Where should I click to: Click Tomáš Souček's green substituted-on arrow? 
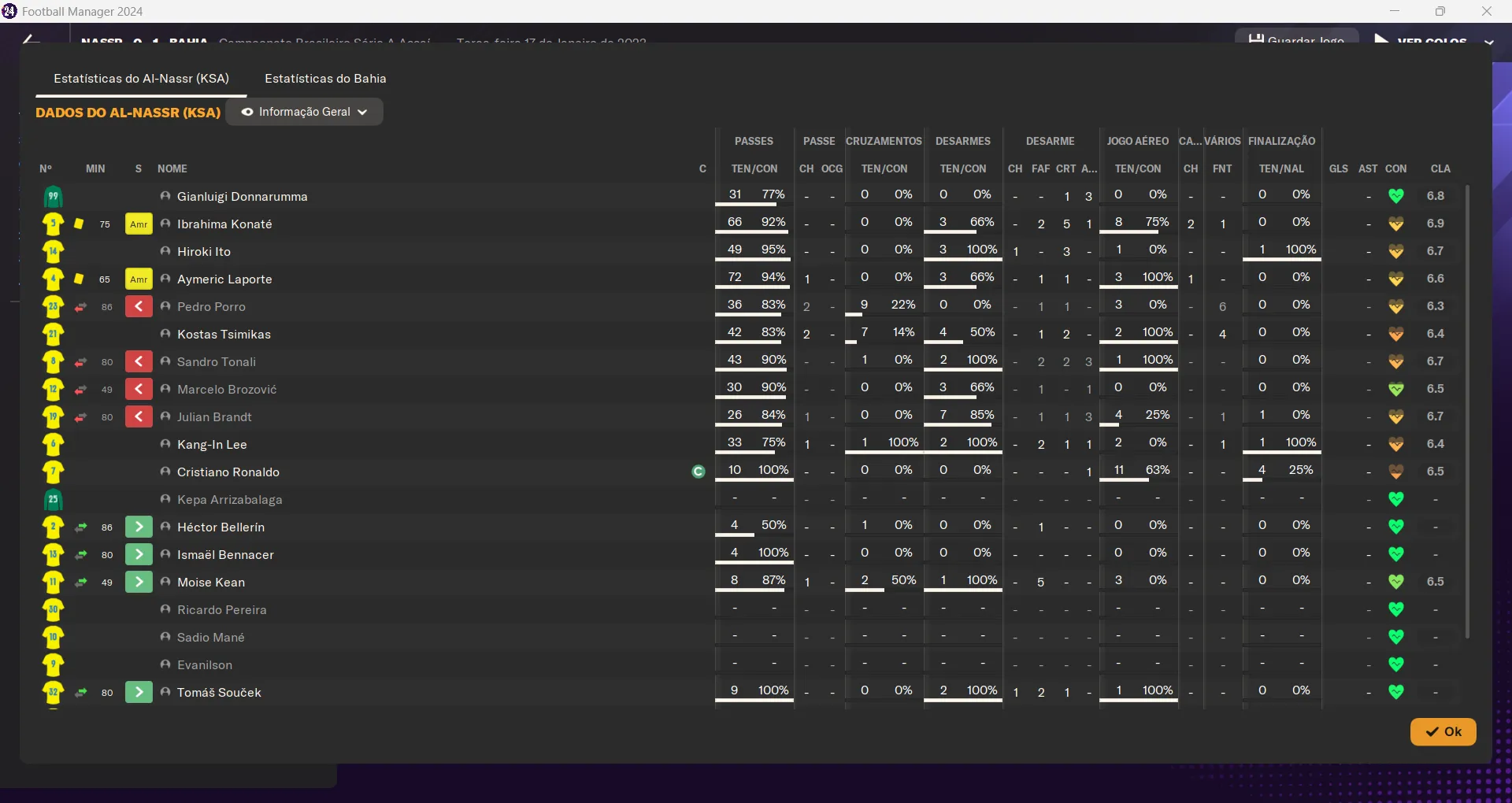pos(139,693)
